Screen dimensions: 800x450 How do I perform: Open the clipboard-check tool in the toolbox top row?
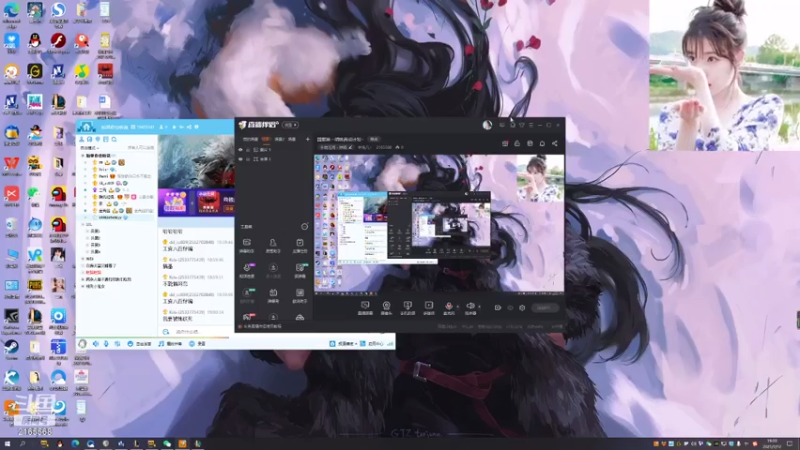(299, 245)
